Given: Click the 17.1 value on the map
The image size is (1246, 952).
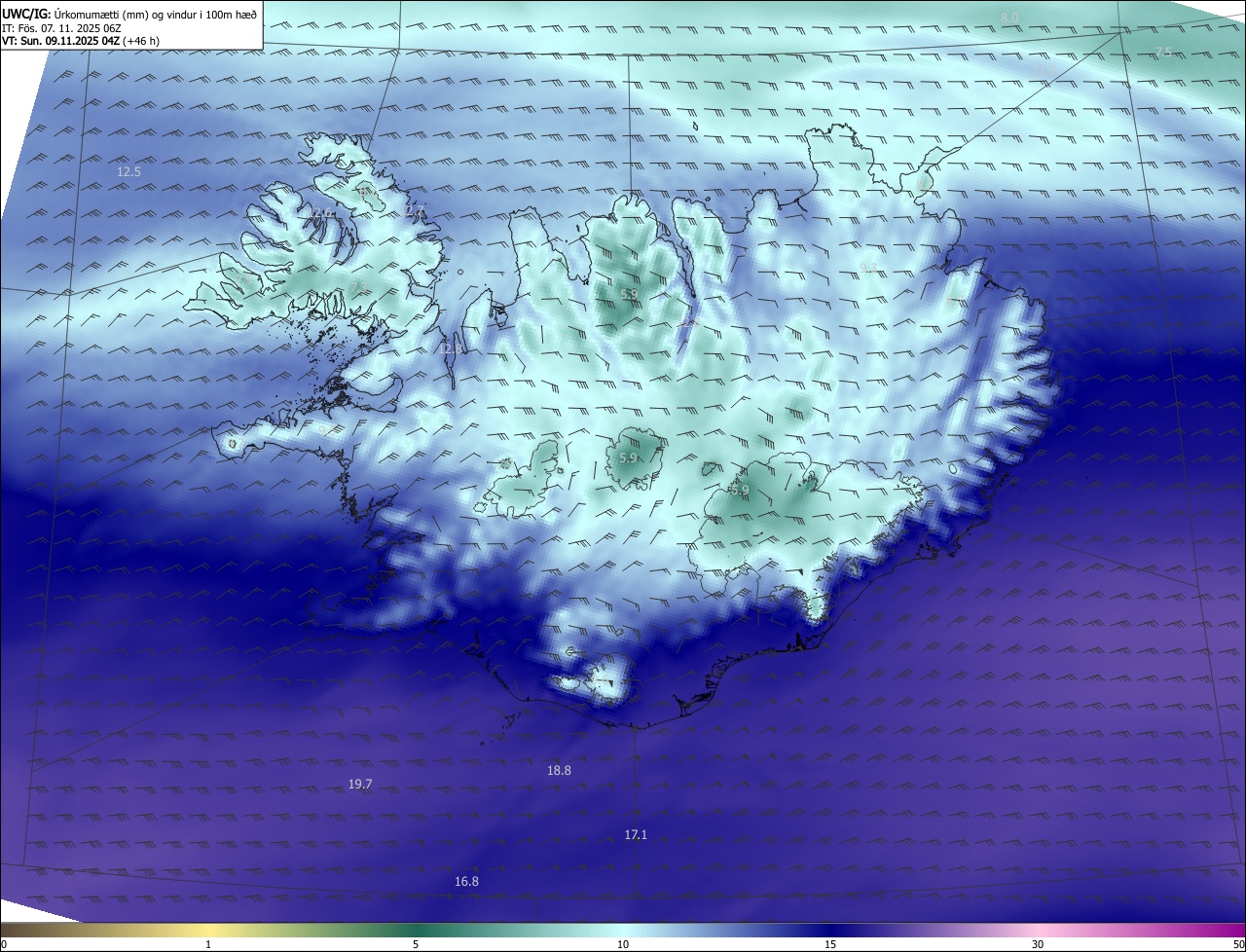Looking at the screenshot, I should [x=636, y=834].
